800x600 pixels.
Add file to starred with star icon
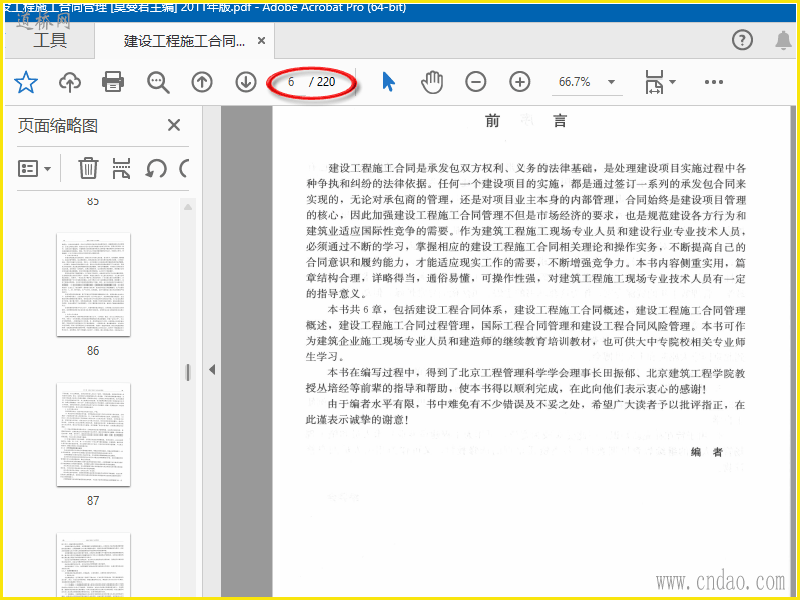(26, 82)
